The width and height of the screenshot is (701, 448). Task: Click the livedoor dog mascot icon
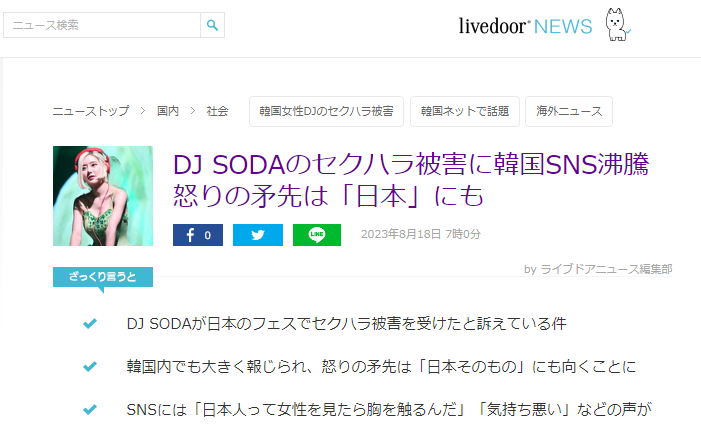tap(617, 25)
